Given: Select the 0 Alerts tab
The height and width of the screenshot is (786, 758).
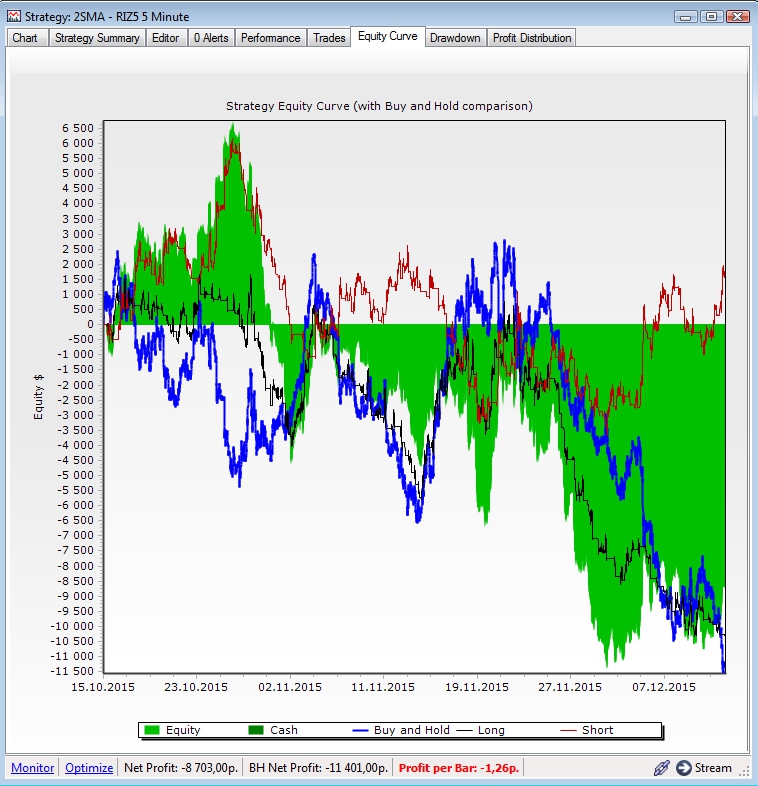Looking at the screenshot, I should (211, 38).
